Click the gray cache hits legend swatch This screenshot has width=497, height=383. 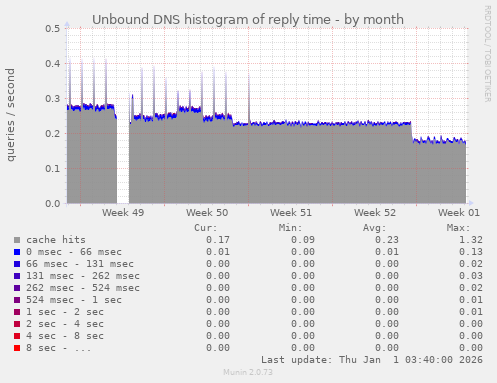(x=17, y=240)
